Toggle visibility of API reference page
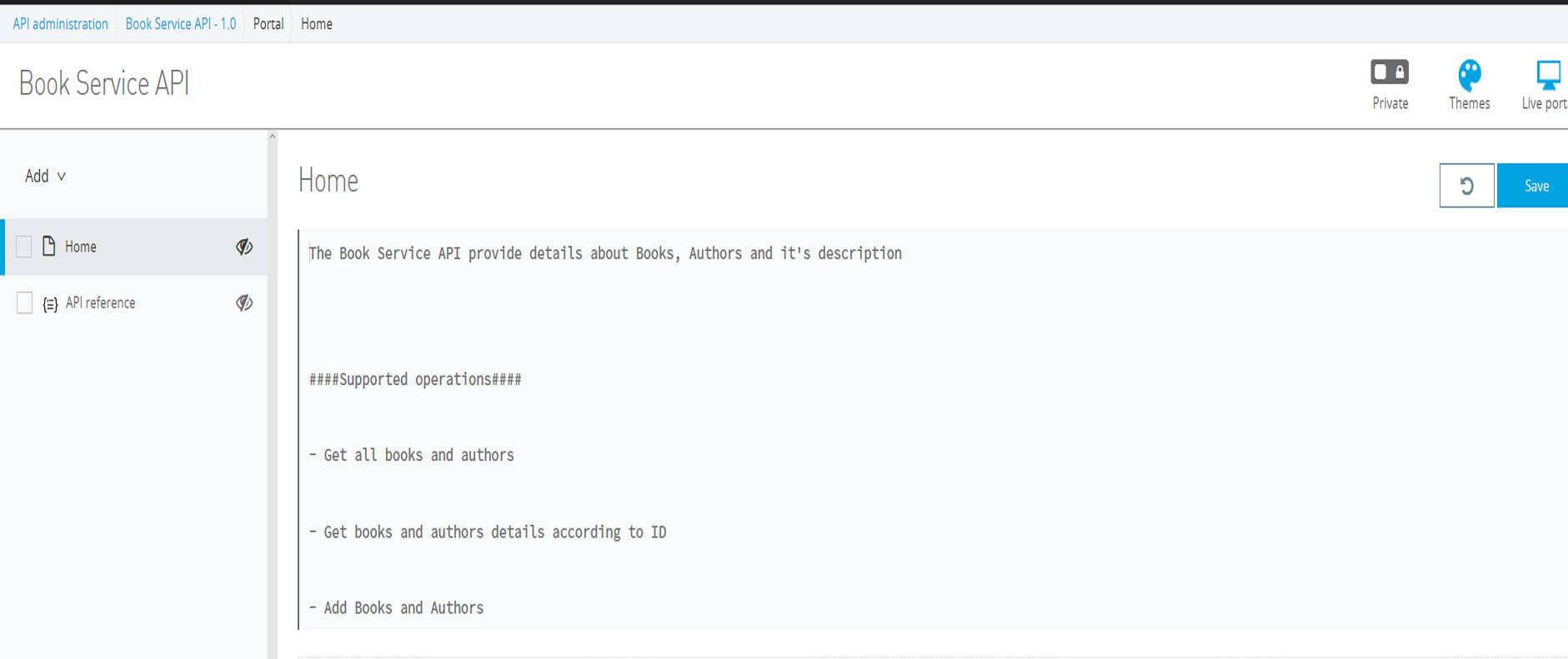The width and height of the screenshot is (1568, 659). (x=244, y=303)
